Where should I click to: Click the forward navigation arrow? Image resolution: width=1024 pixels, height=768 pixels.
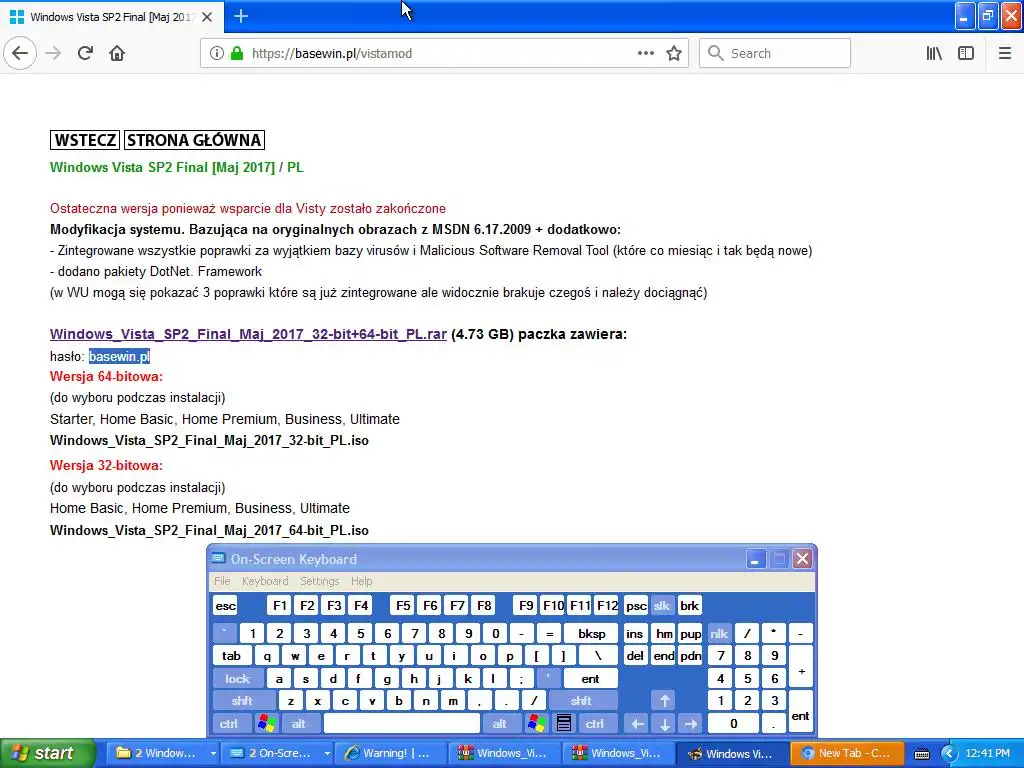[53, 53]
